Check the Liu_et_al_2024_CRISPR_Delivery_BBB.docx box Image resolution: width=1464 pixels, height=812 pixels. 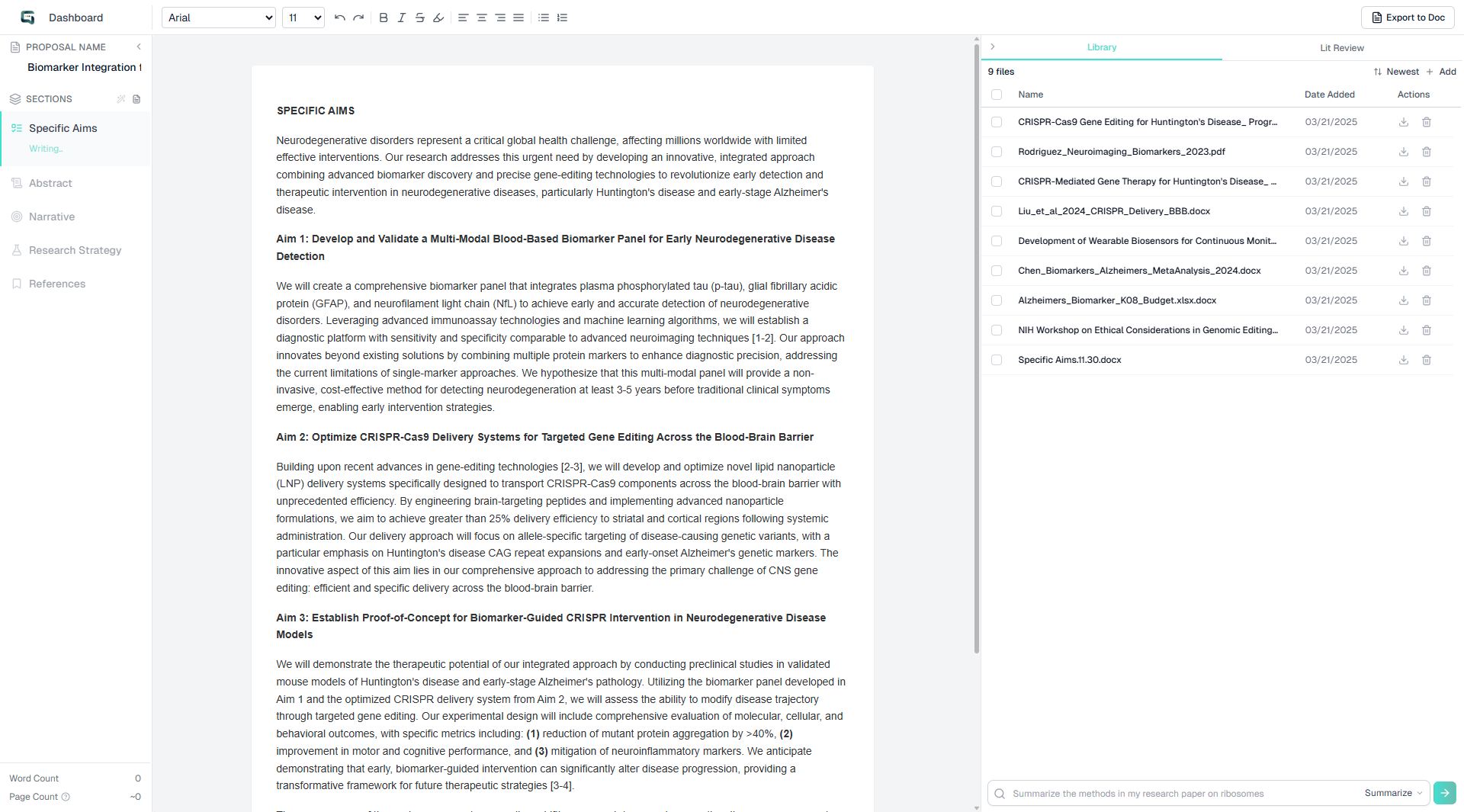(997, 211)
